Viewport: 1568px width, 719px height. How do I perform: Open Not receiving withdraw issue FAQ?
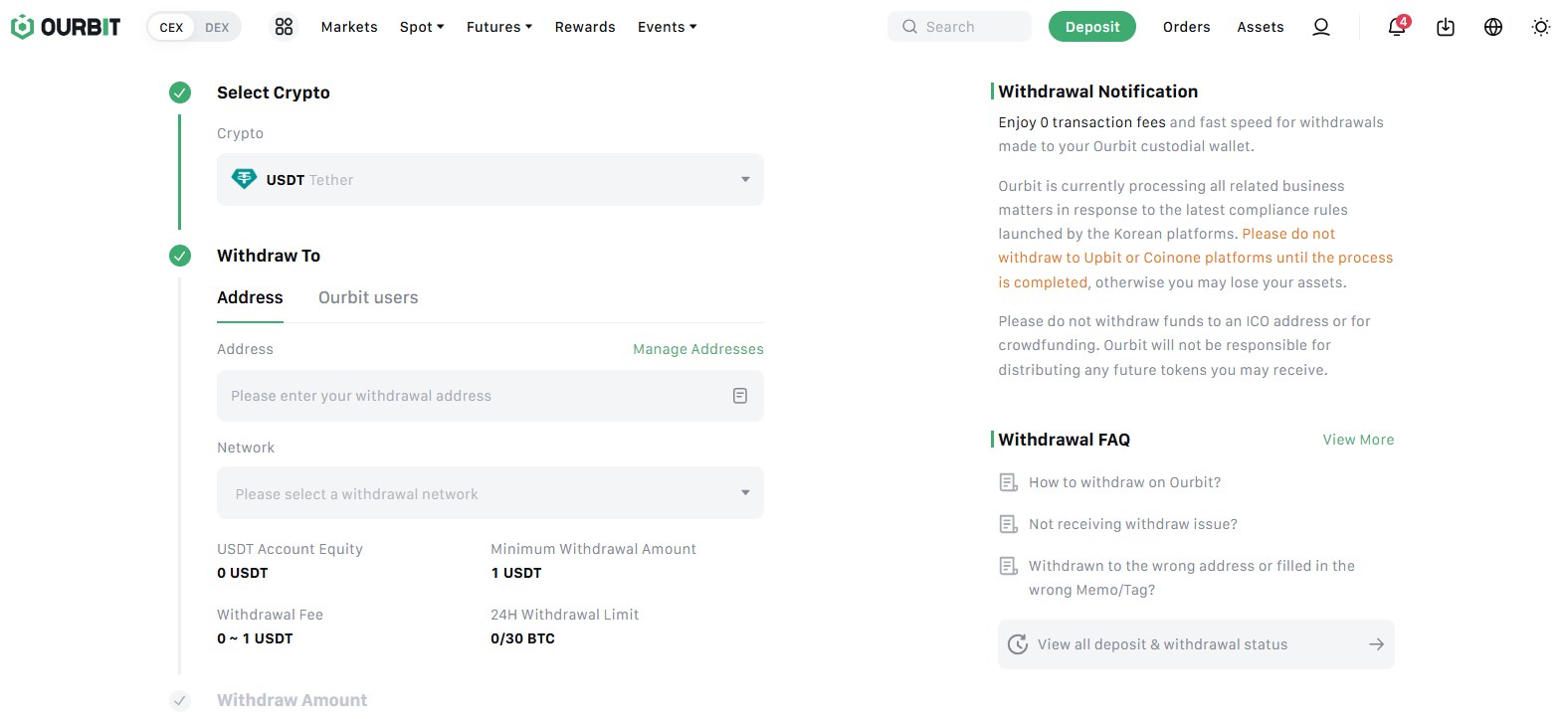[x=1133, y=524]
